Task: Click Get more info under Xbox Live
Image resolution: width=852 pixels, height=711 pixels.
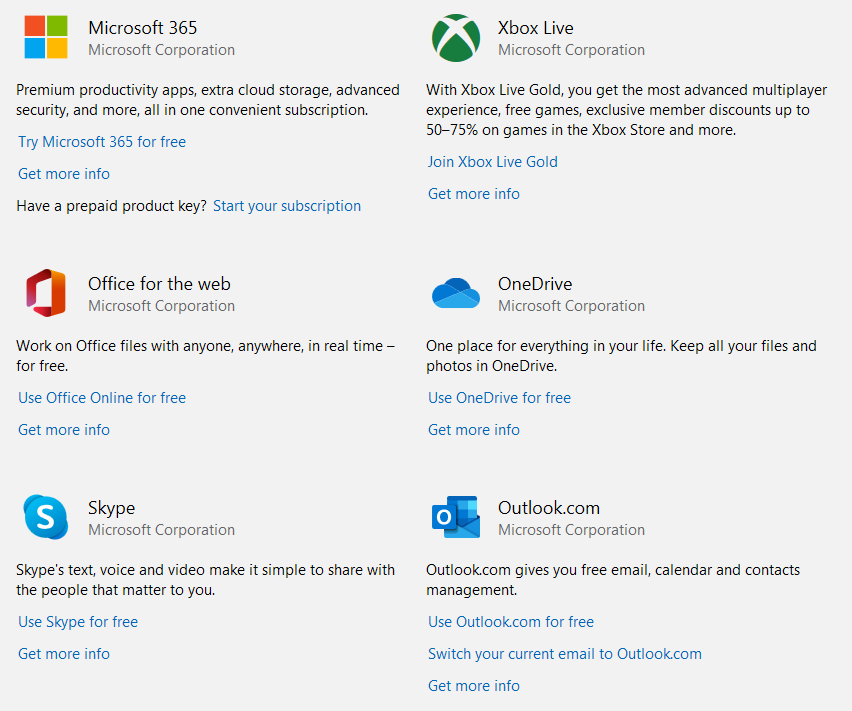Action: 473,193
